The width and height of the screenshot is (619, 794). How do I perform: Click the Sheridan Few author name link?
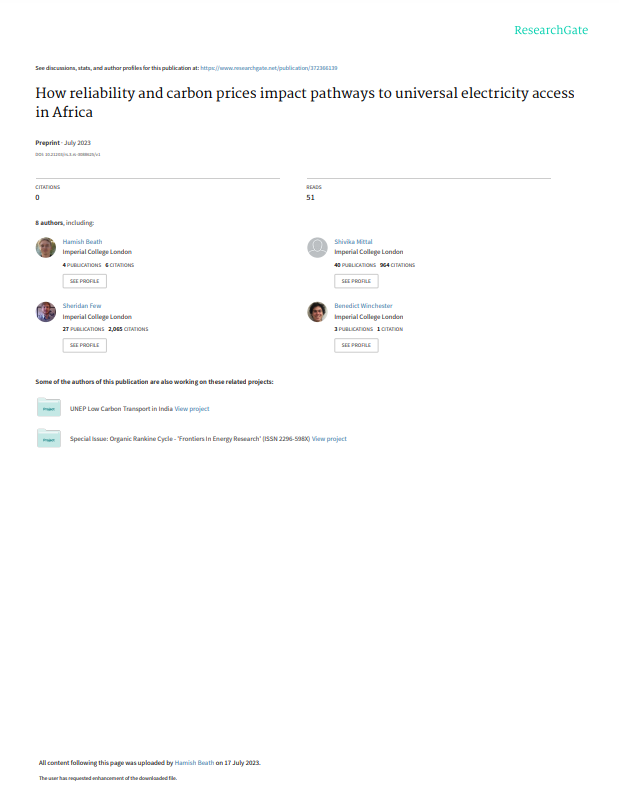[x=82, y=306]
